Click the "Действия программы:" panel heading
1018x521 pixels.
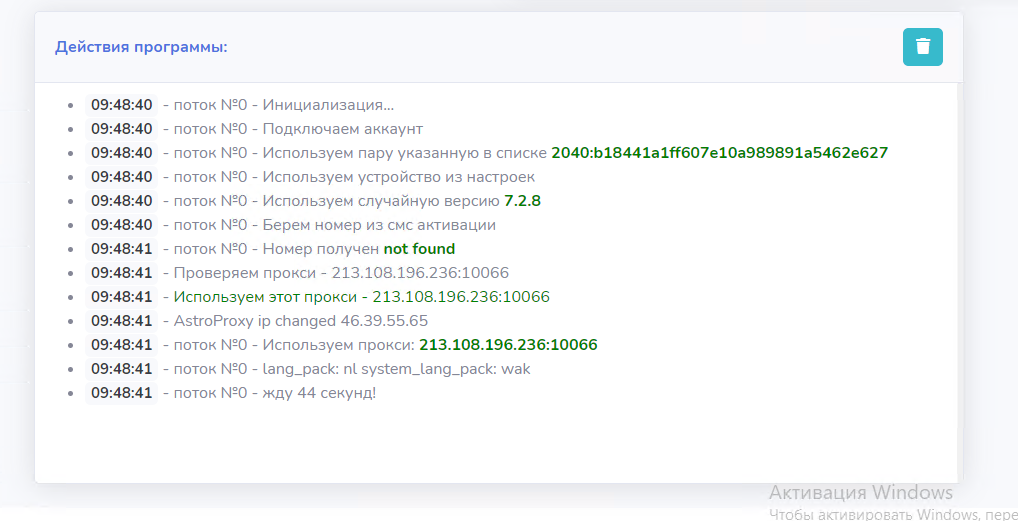141,47
